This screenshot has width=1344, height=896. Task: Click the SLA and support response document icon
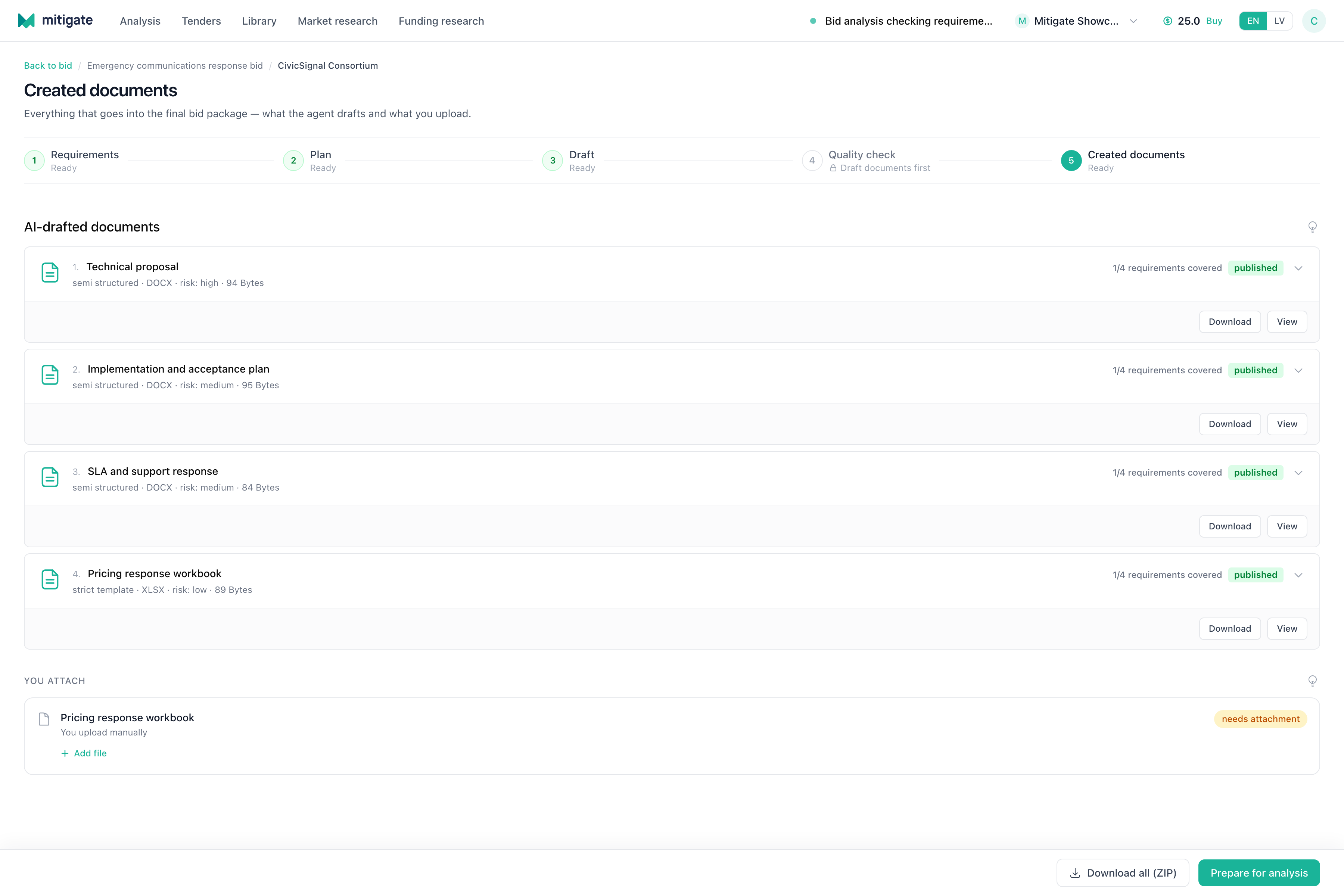click(50, 477)
